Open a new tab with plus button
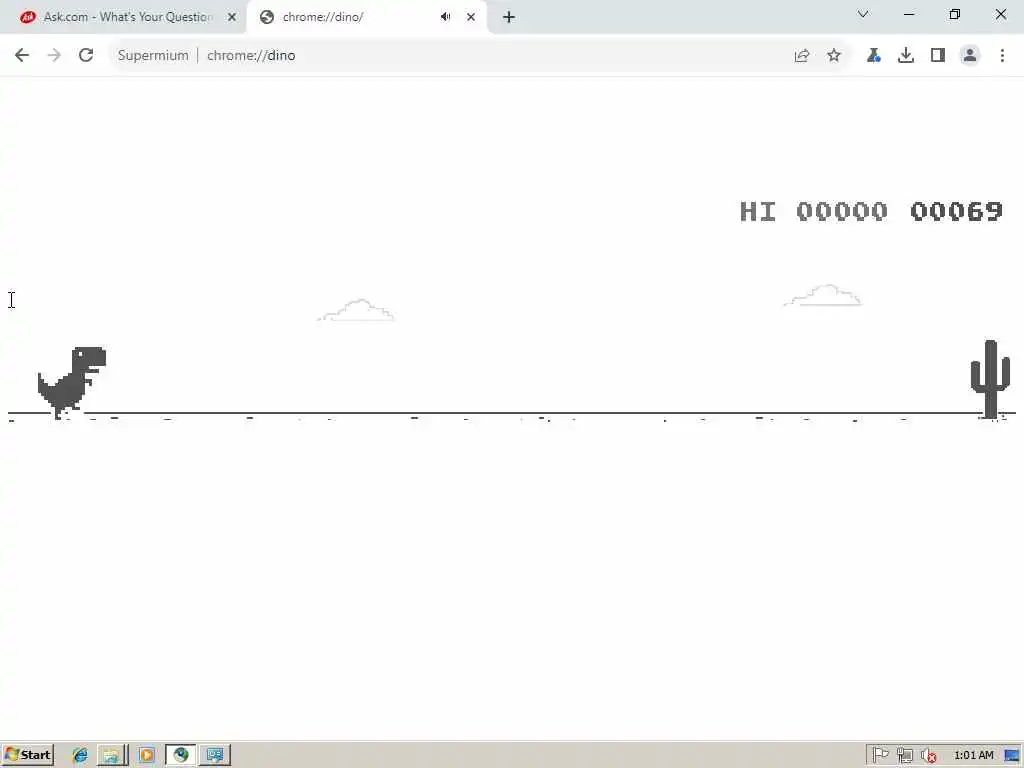The width and height of the screenshot is (1024, 768). (x=509, y=17)
